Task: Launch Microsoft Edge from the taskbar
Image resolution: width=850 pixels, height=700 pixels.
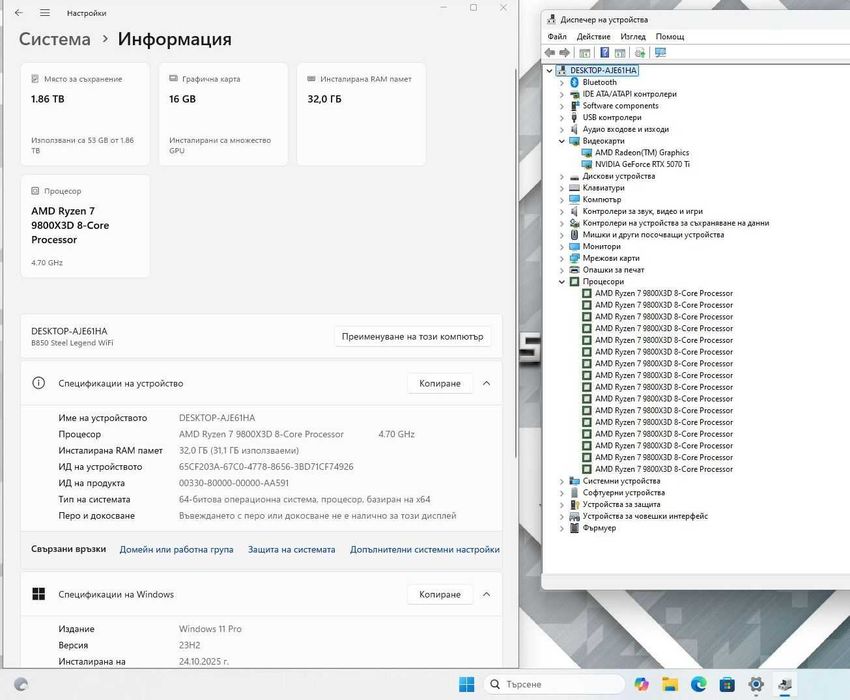Action: 699,684
